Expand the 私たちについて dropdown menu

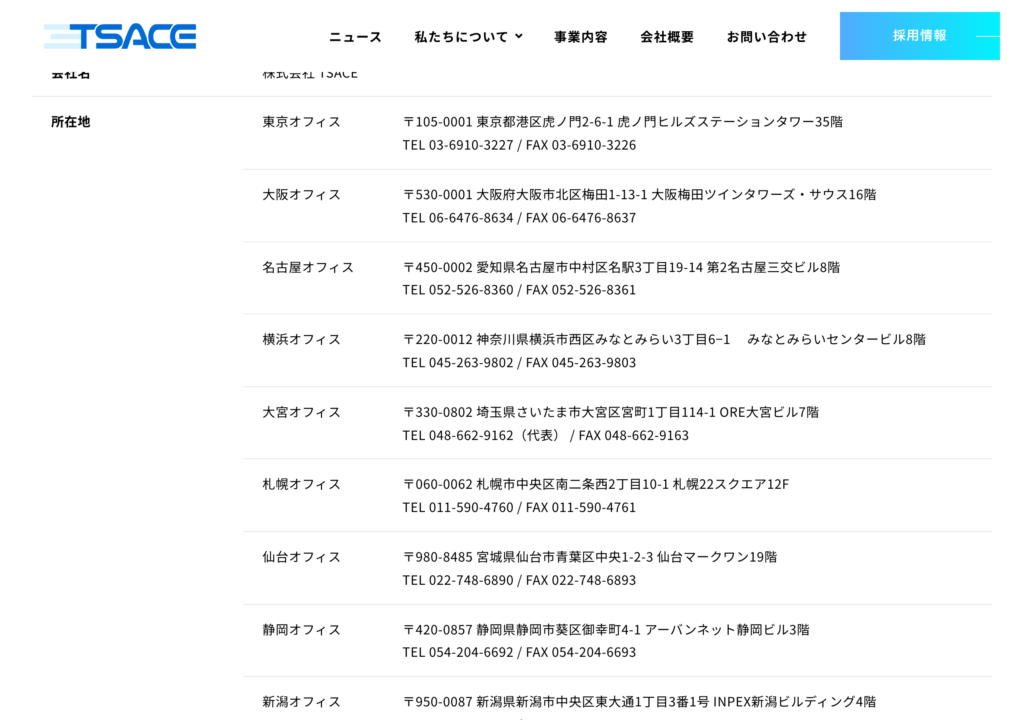point(468,37)
